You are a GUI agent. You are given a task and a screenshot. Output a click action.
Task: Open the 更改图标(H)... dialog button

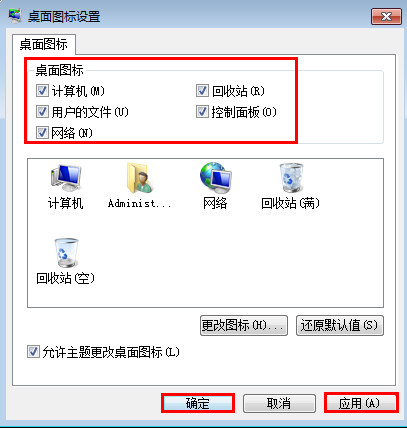pos(244,325)
